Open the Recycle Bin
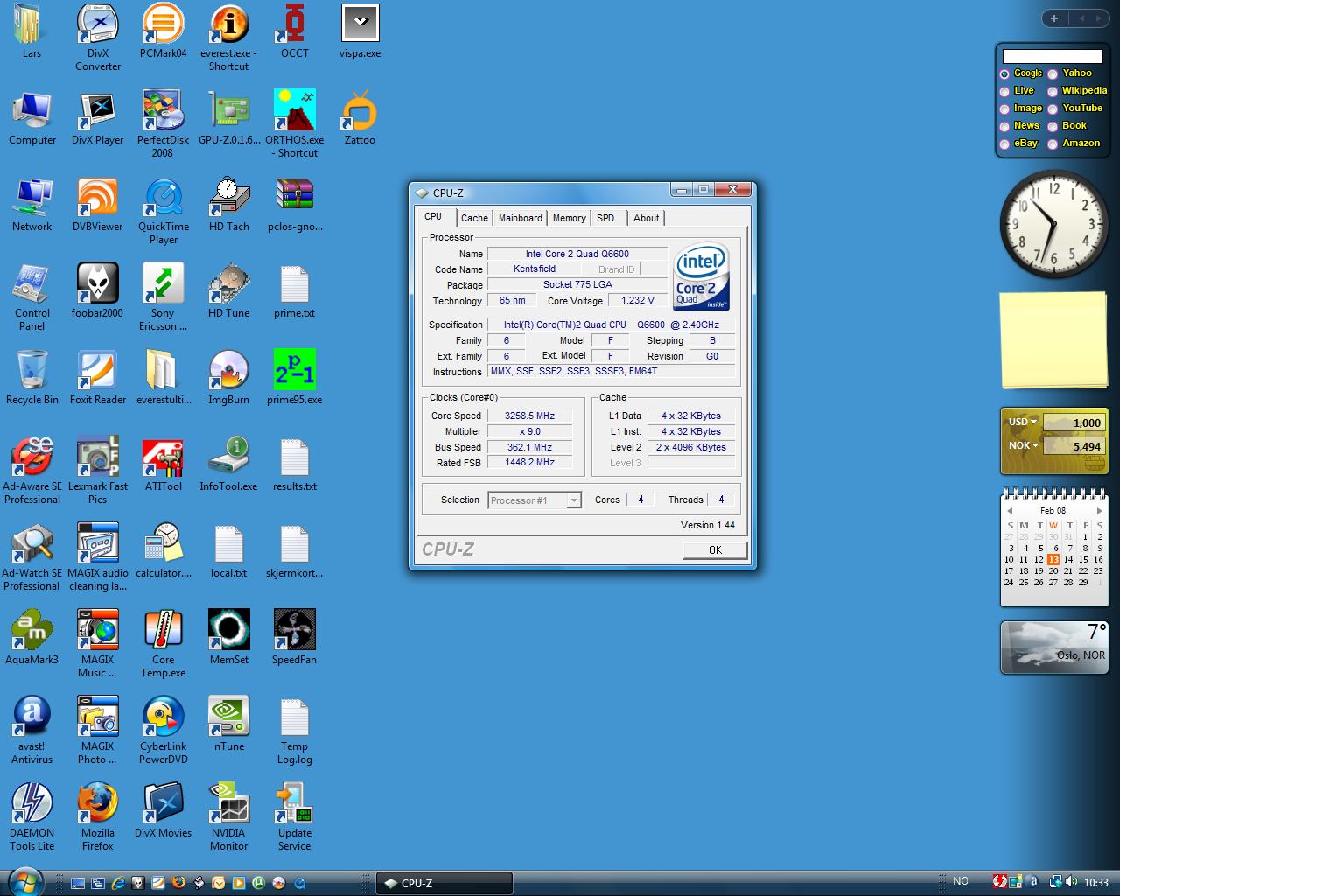1323x896 pixels. click(x=31, y=371)
